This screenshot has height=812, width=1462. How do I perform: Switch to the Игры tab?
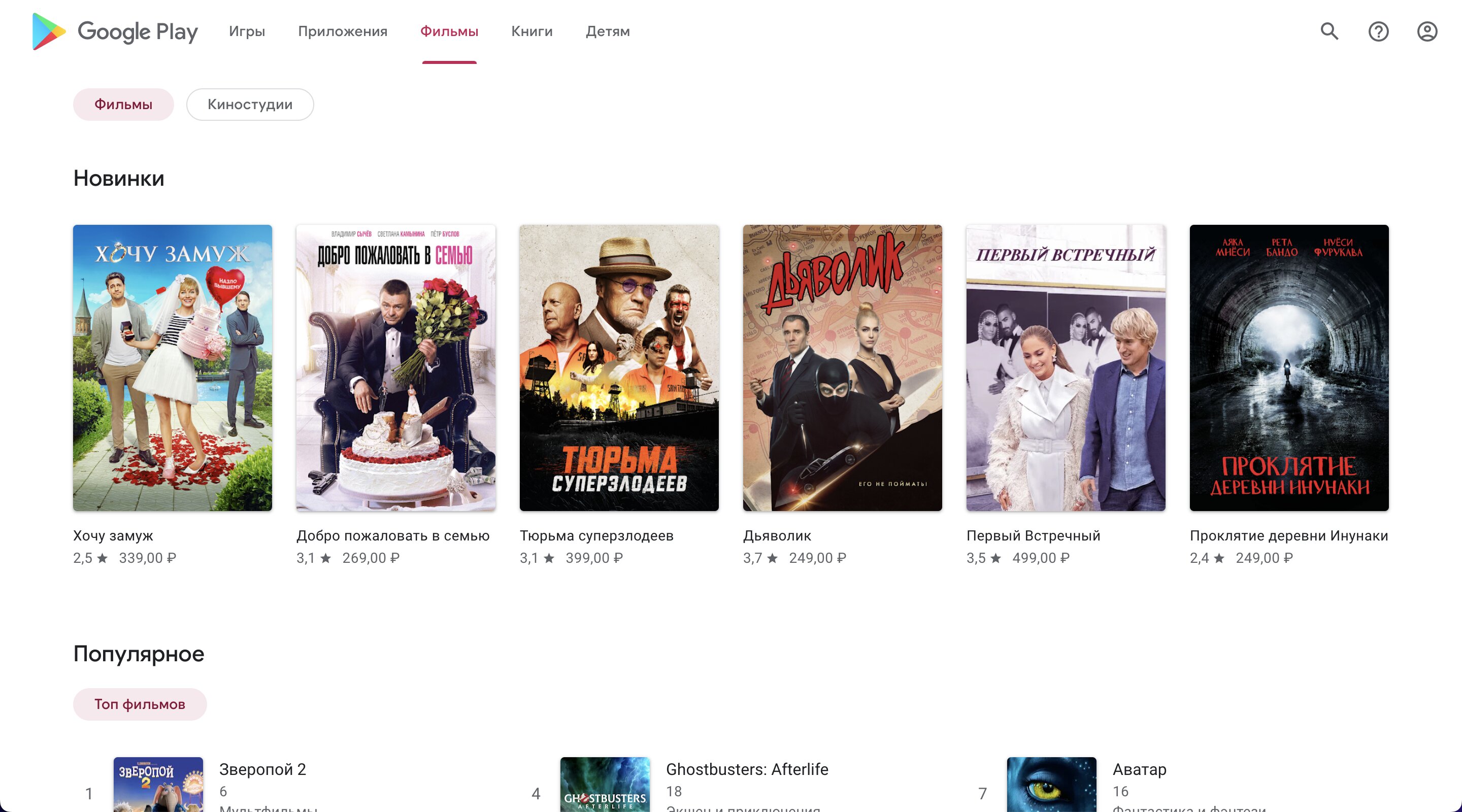click(x=247, y=31)
